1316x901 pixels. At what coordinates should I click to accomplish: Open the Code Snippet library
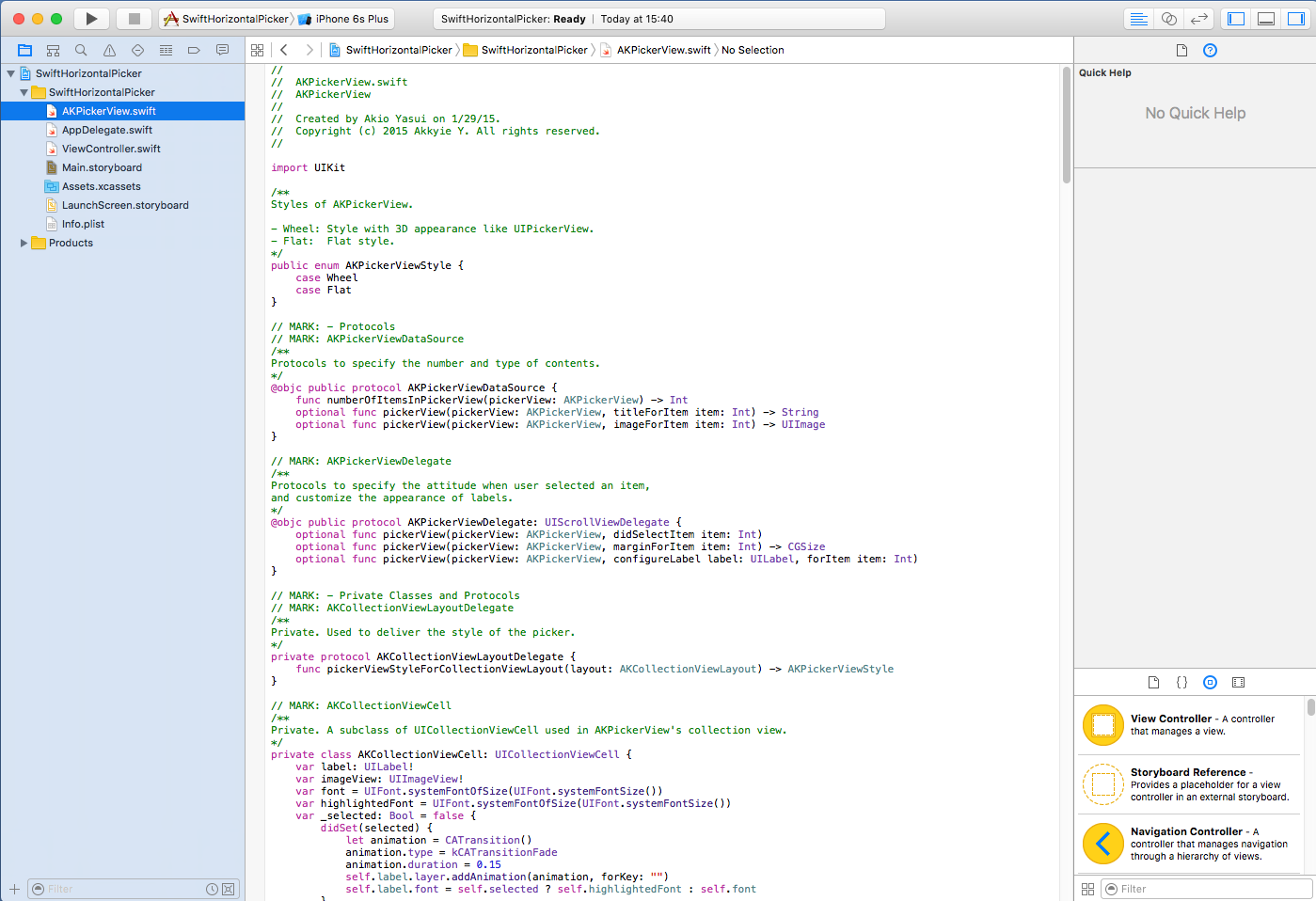pyautogui.click(x=1181, y=682)
